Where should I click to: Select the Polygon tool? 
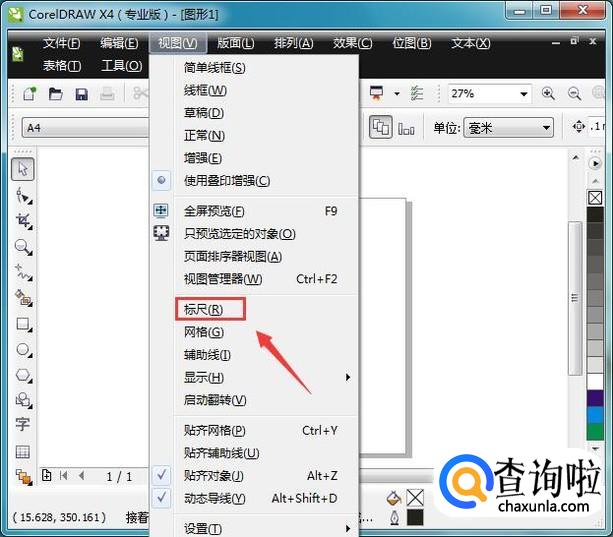tap(23, 375)
